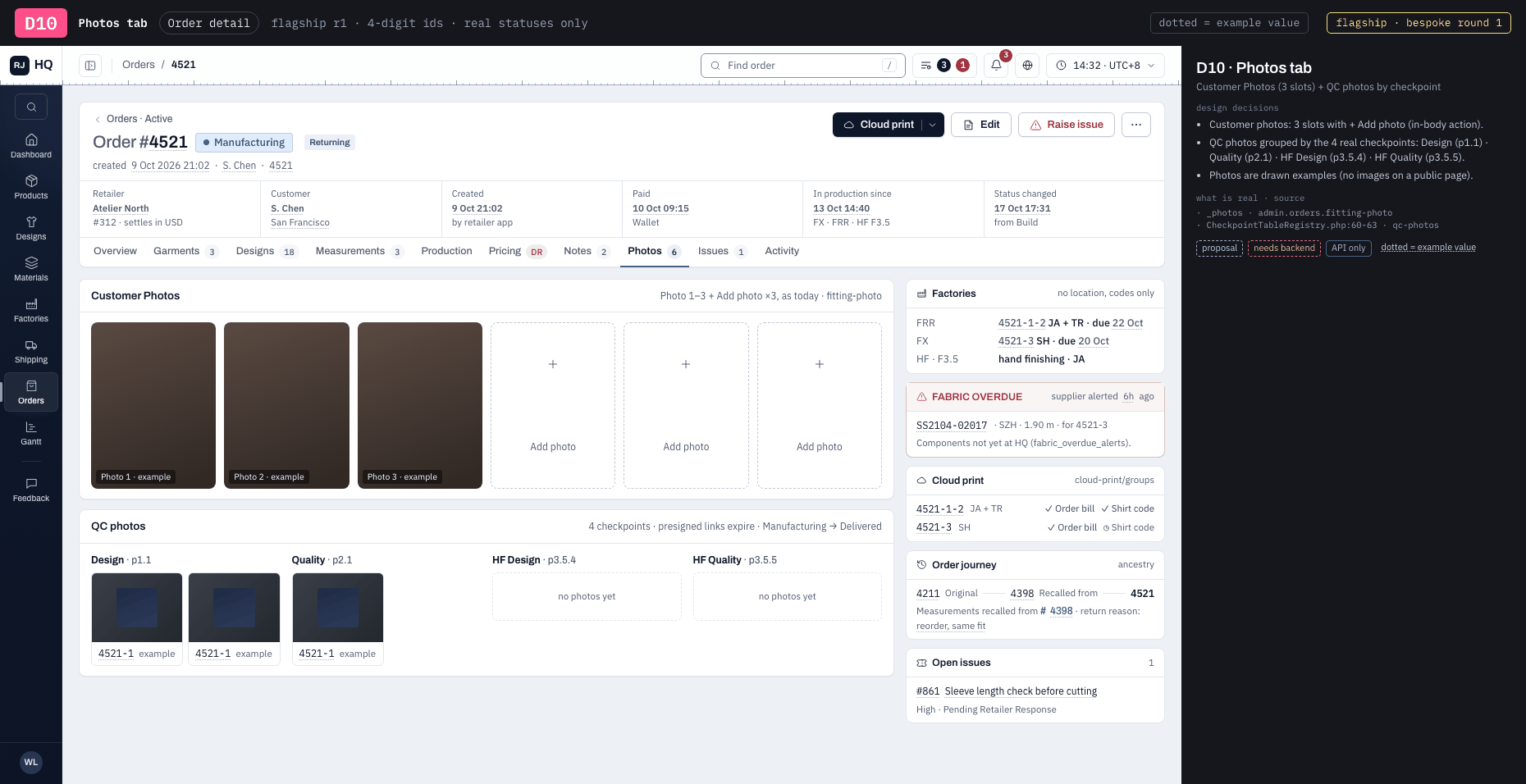
Task: Open the queue filter counters icon
Action: 944,66
